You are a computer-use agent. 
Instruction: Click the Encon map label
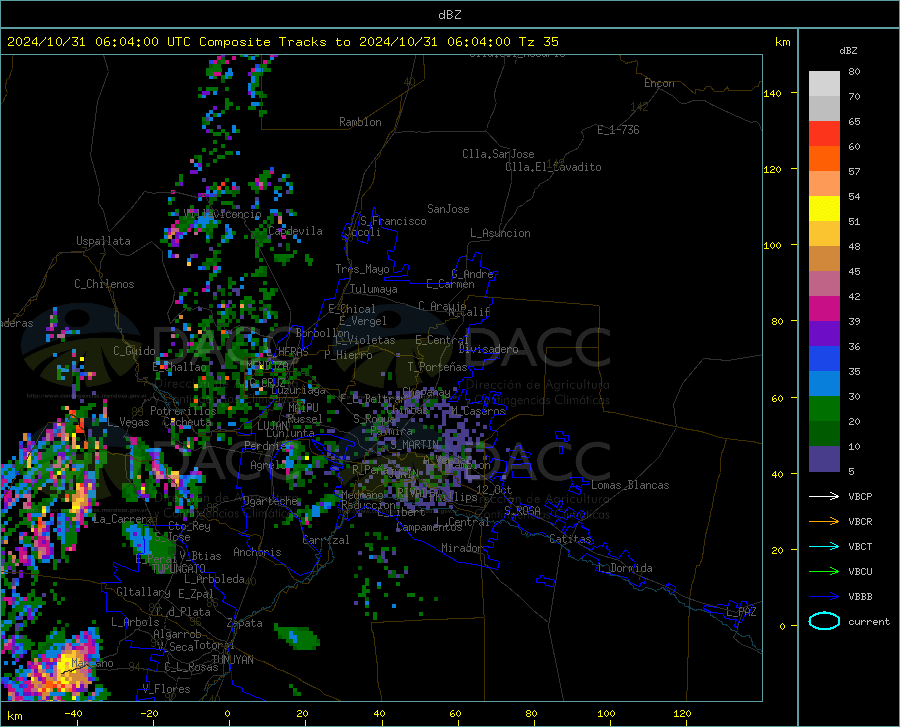(x=659, y=83)
